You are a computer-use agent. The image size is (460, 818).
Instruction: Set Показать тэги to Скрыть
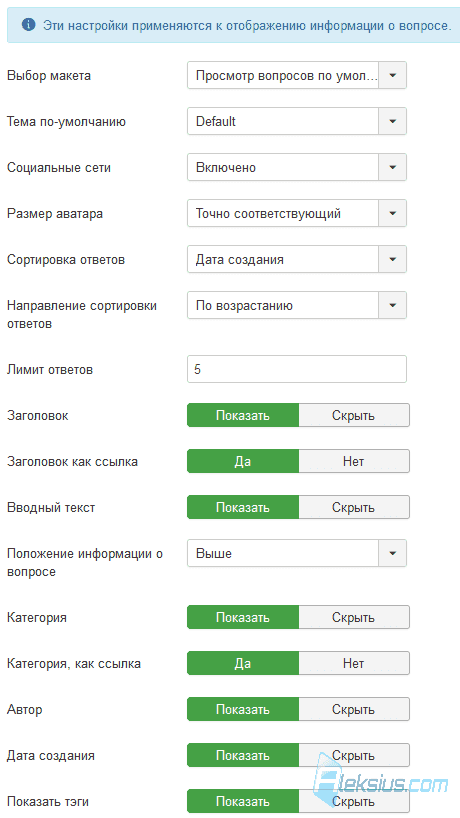pos(354,801)
